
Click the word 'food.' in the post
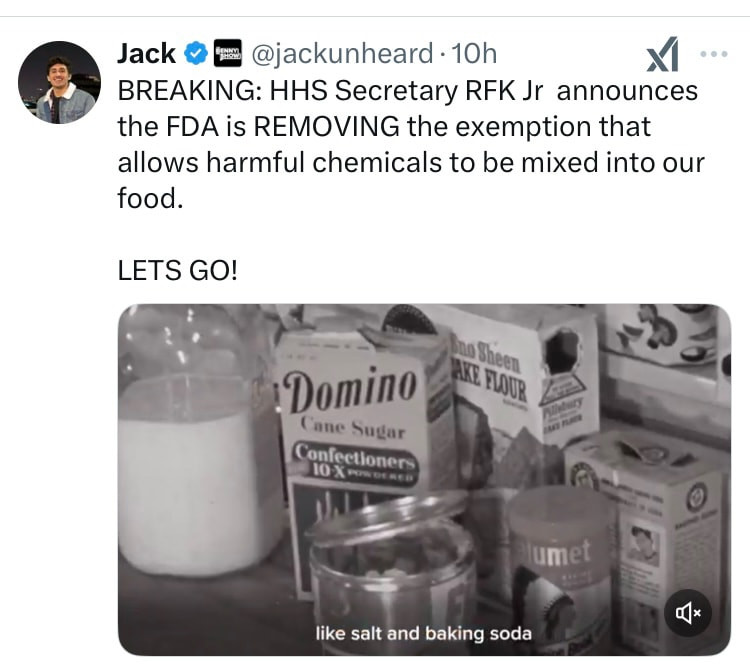pos(150,198)
